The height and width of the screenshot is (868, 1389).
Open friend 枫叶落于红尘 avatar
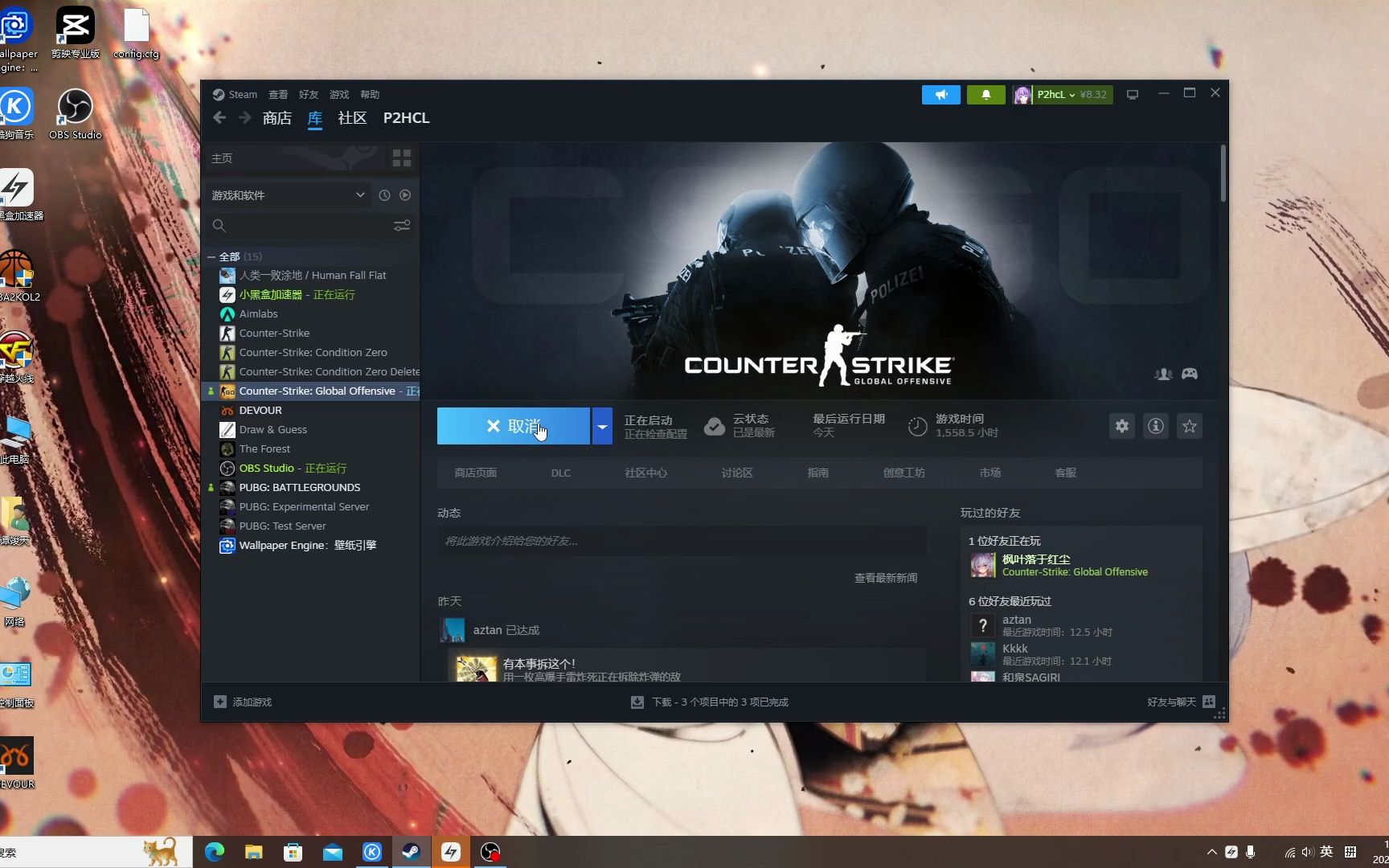click(982, 565)
